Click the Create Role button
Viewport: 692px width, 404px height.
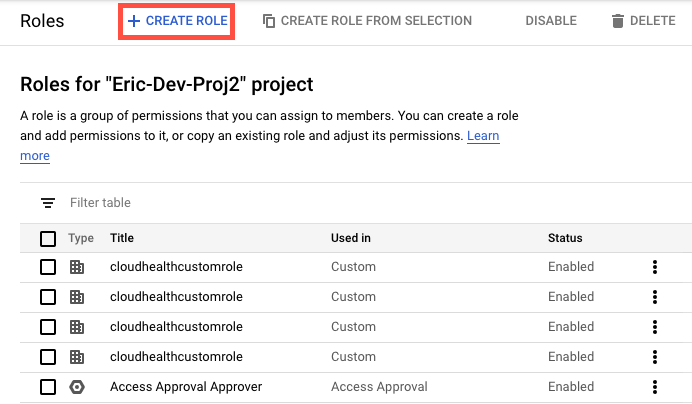click(x=177, y=20)
